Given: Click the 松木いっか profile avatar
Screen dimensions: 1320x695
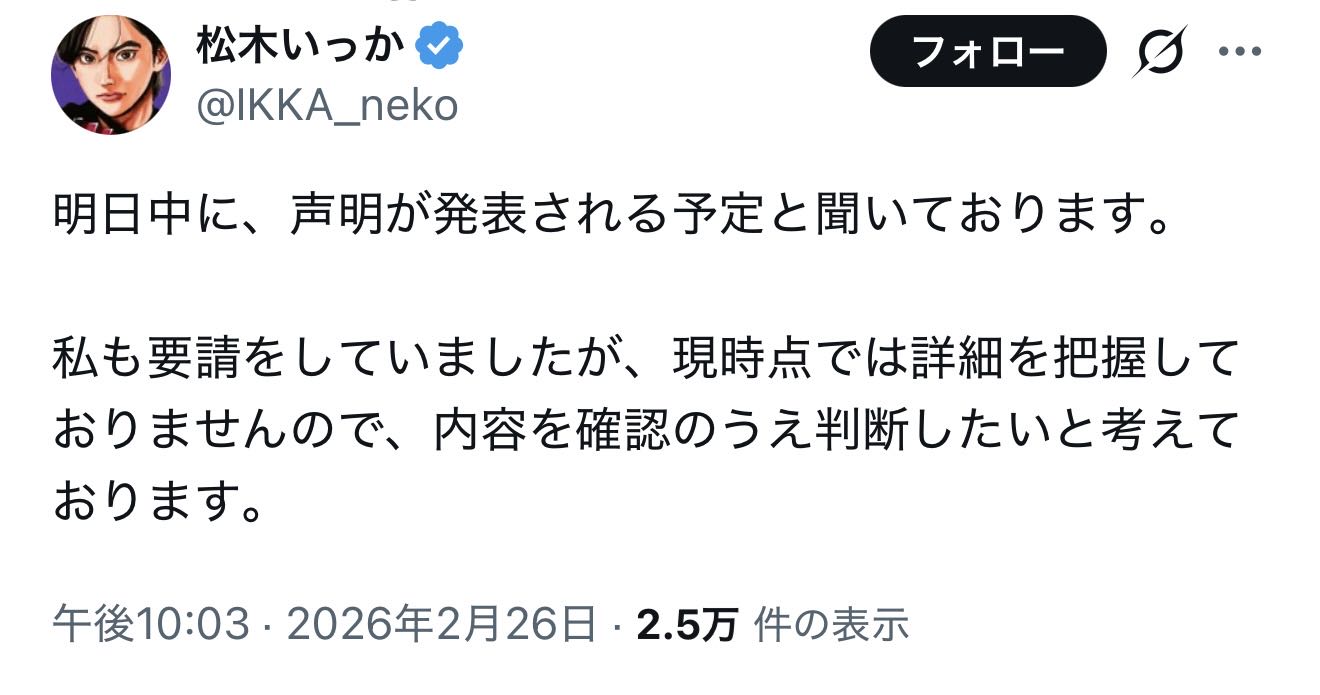Looking at the screenshot, I should (110, 75).
